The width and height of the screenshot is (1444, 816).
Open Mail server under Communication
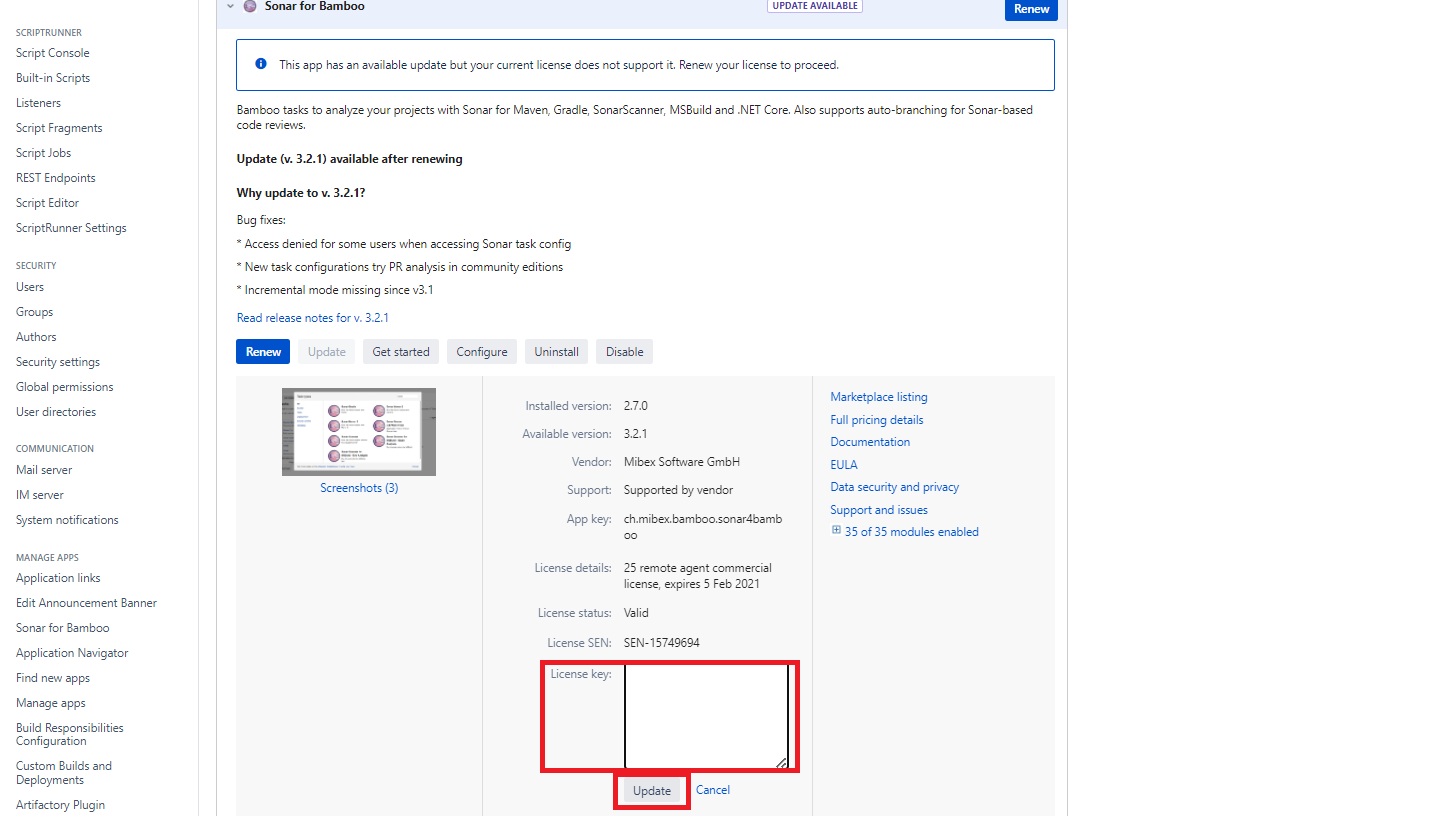pos(44,470)
